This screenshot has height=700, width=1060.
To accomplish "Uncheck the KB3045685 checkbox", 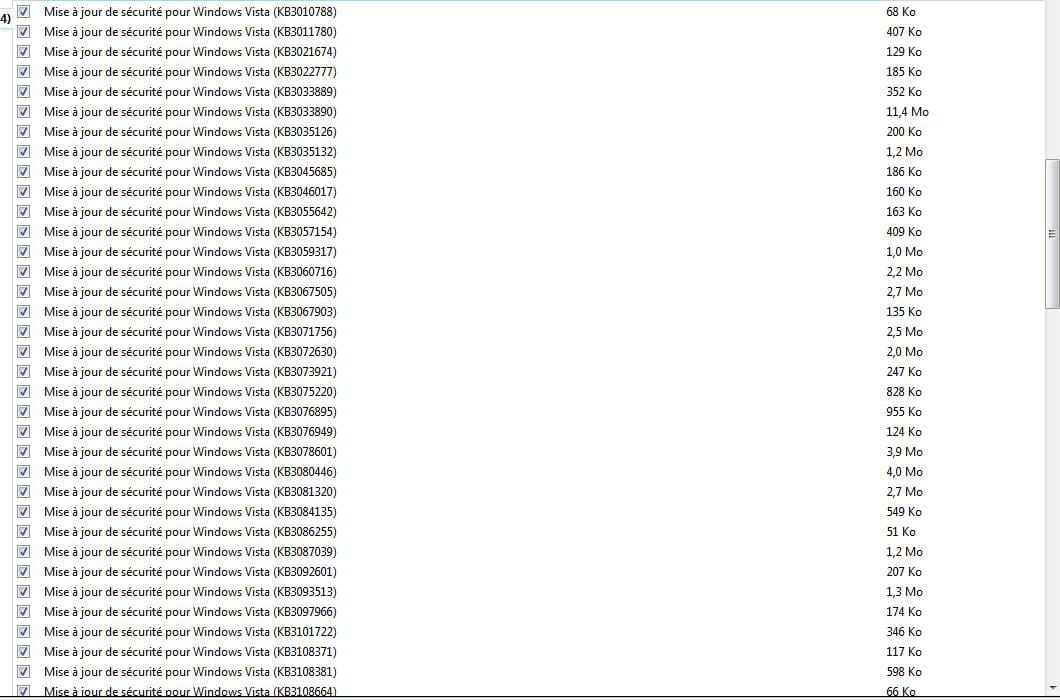I will click(x=24, y=172).
